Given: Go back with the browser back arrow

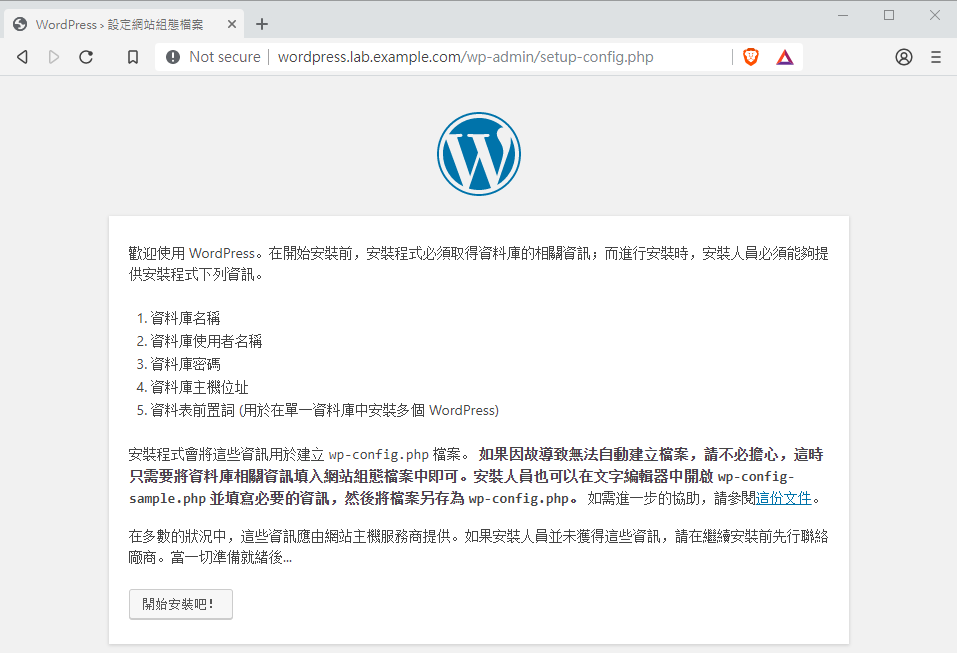Looking at the screenshot, I should (23, 57).
